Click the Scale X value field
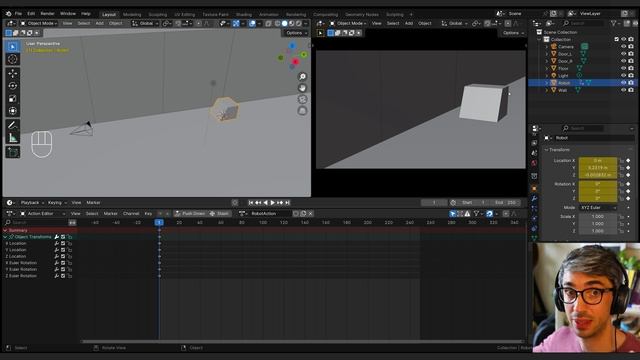This screenshot has height=360, width=640. pos(598,216)
